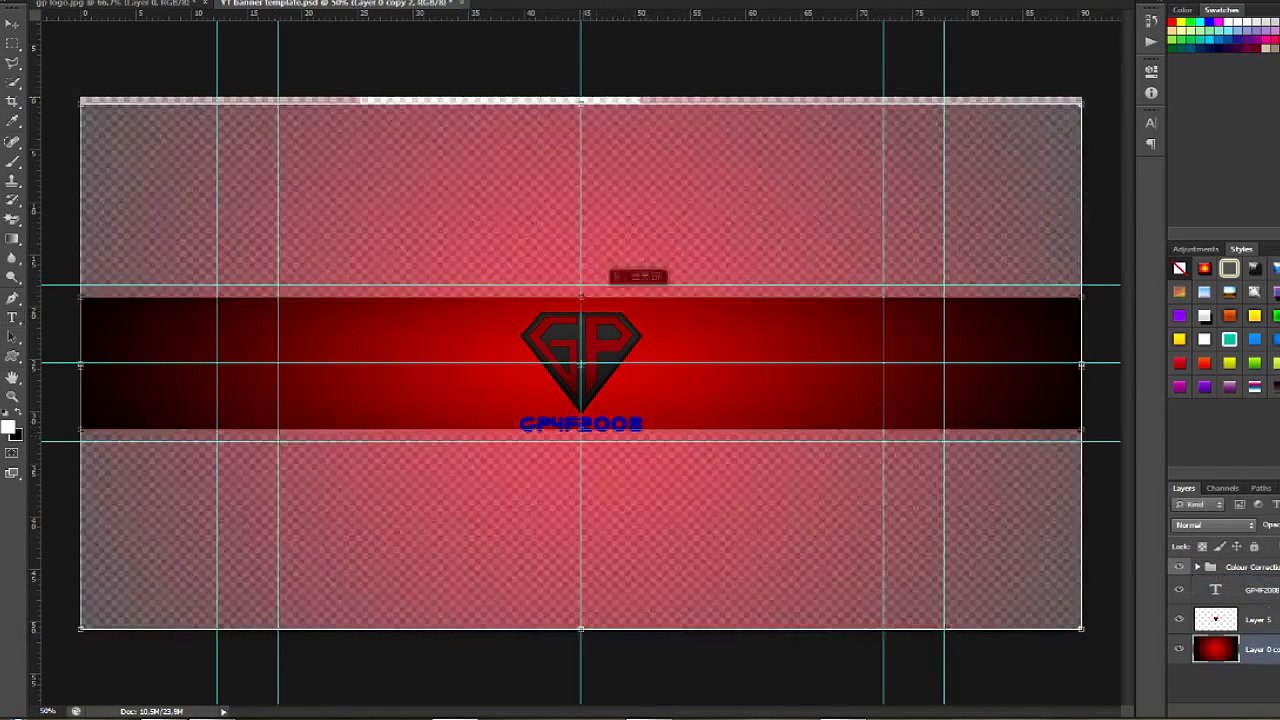Viewport: 1280px width, 720px height.
Task: Select the Healing Brush tool
Action: click(12, 142)
